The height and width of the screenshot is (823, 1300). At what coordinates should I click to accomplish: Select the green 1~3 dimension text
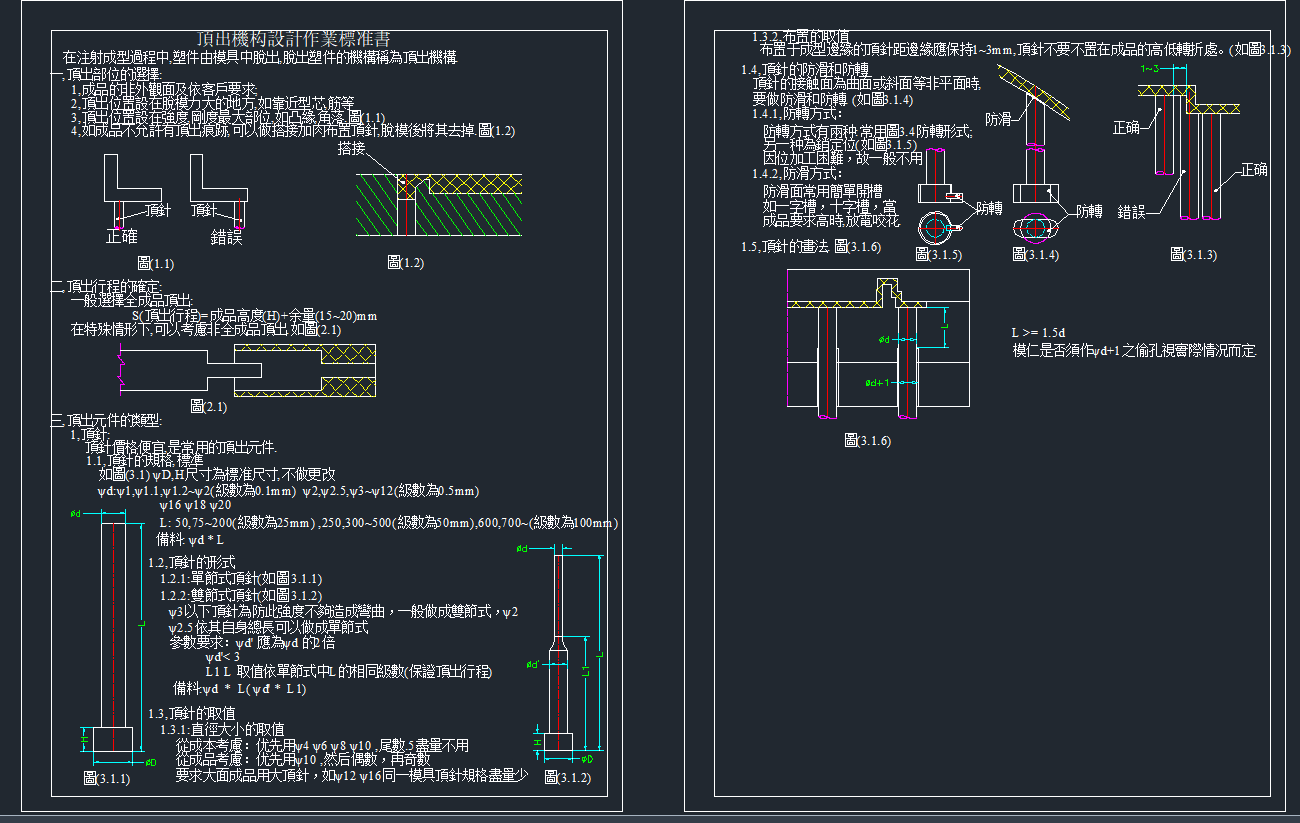tap(1150, 69)
